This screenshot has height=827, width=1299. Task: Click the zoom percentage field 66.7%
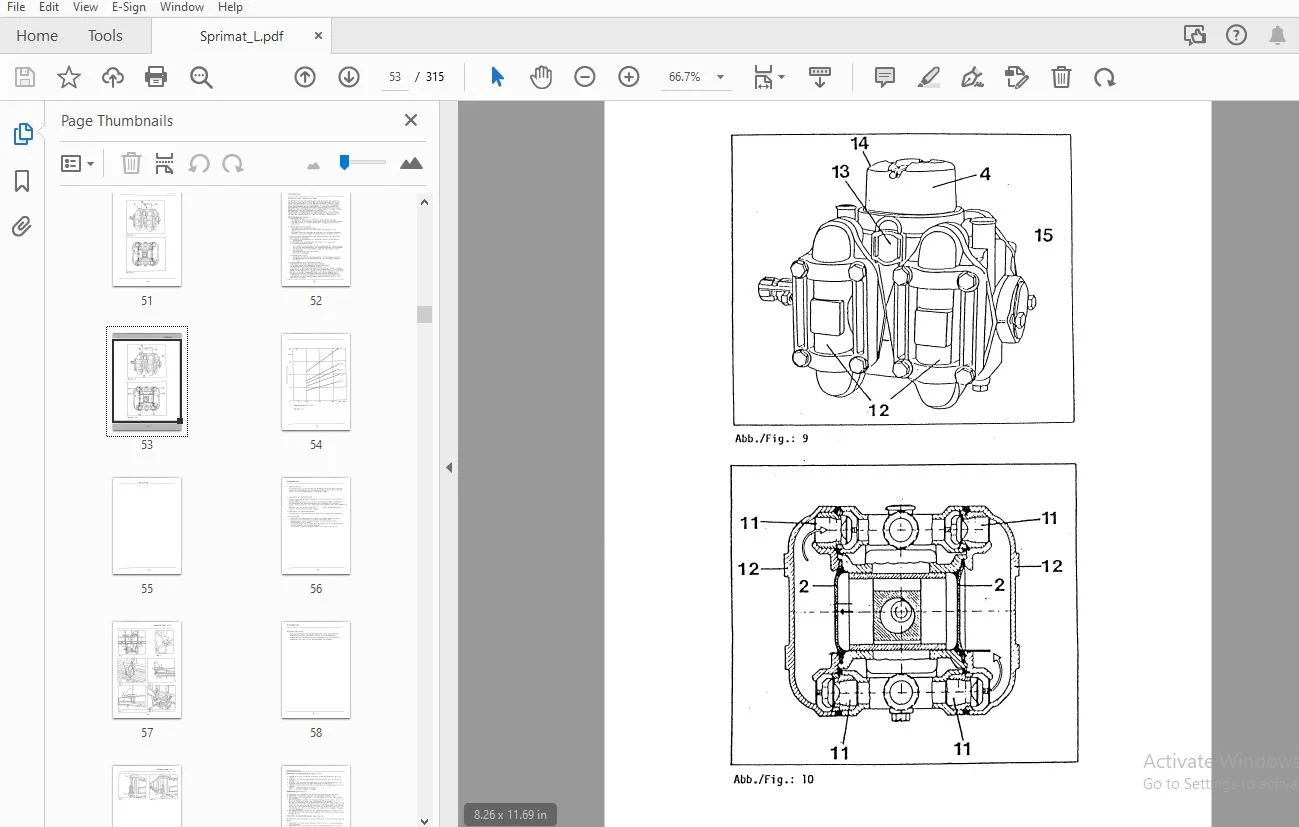pyautogui.click(x=685, y=77)
